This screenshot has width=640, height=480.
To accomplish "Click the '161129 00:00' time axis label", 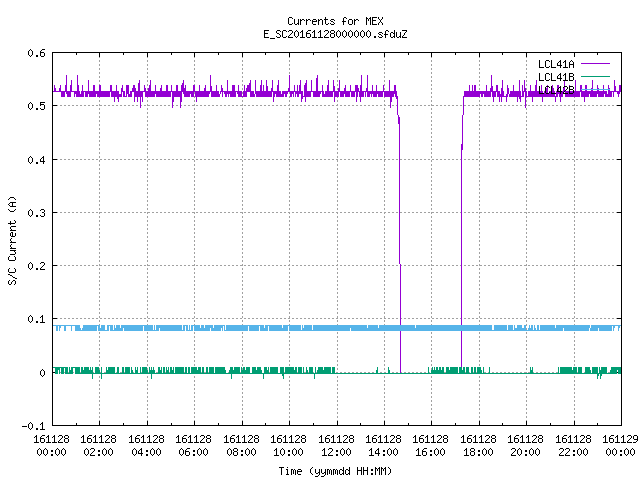I will tap(620, 445).
